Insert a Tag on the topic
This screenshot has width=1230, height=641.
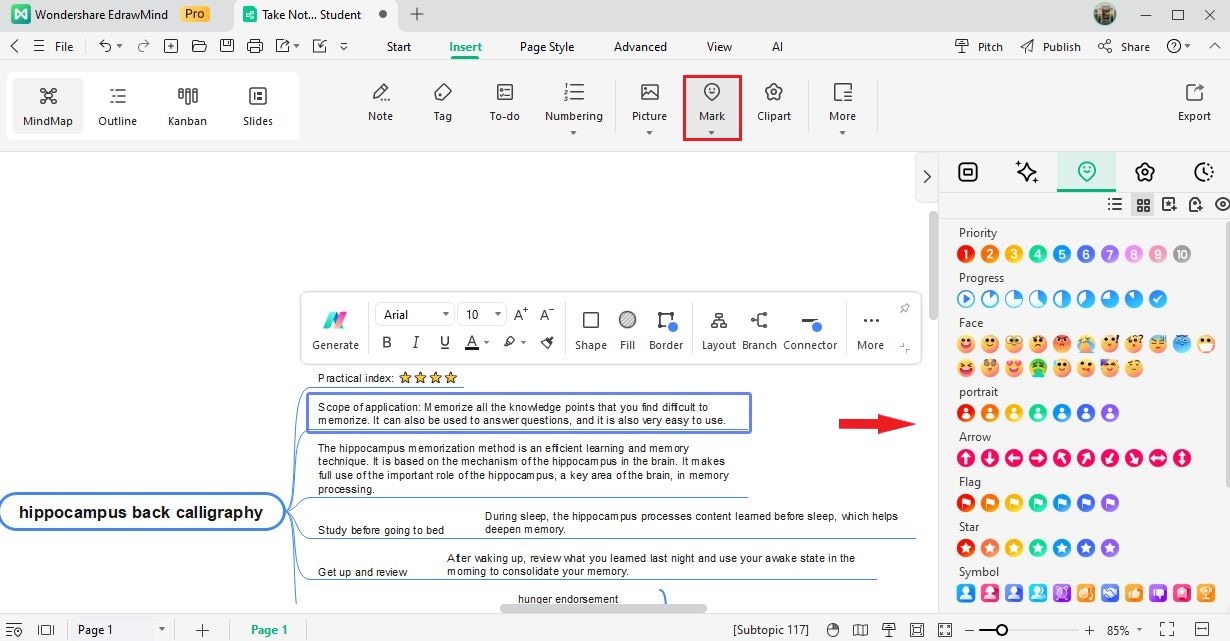(x=443, y=103)
